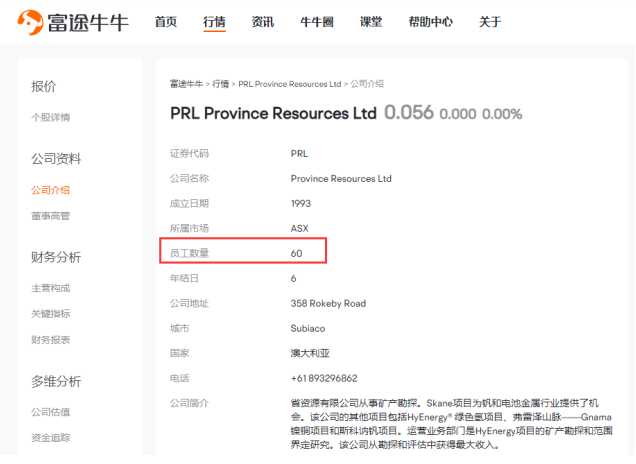Click the 富途牛牛 logo
Viewport: 636px width, 464px height.
click(x=73, y=22)
